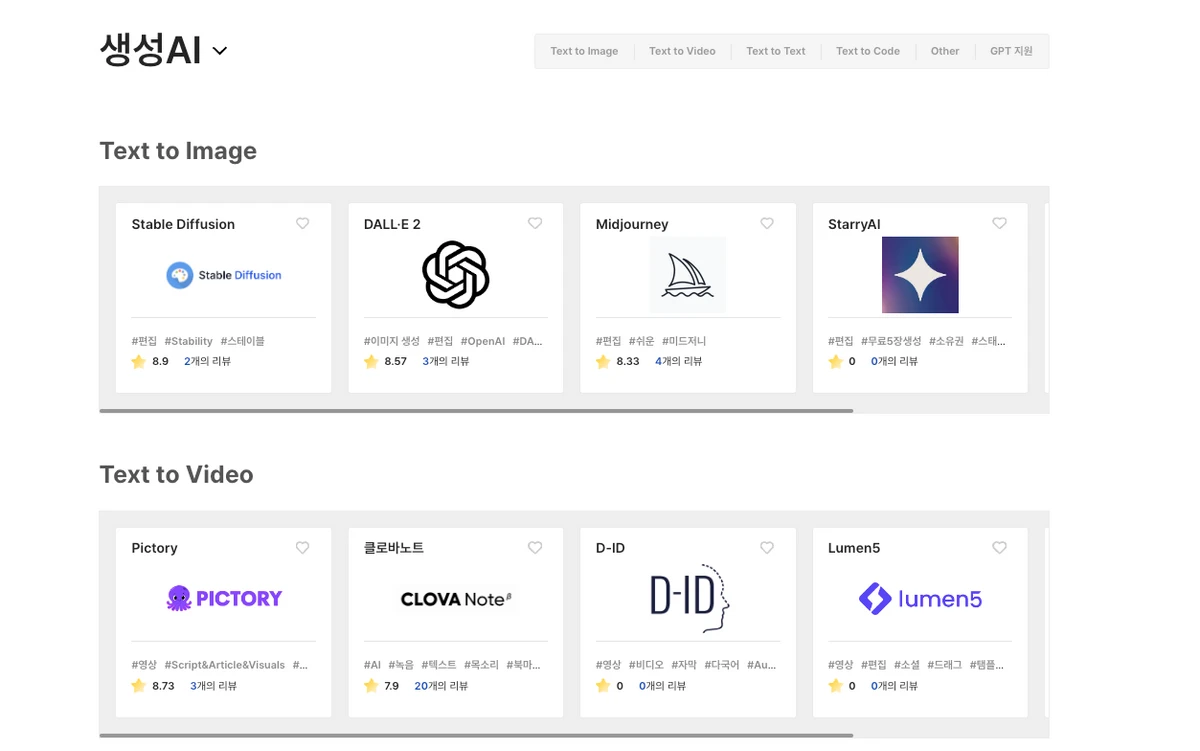The width and height of the screenshot is (1200, 751).
Task: Open the OpenAI logo on DALL·E 2
Action: tap(456, 275)
